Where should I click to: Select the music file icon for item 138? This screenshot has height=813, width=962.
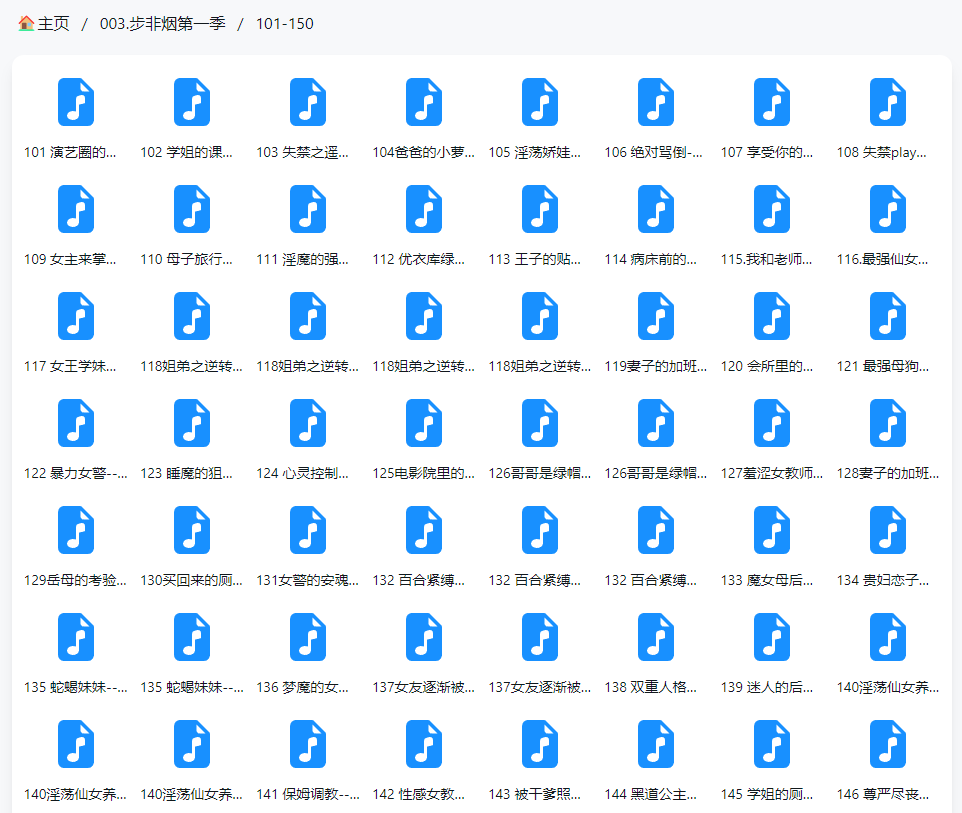pos(656,637)
